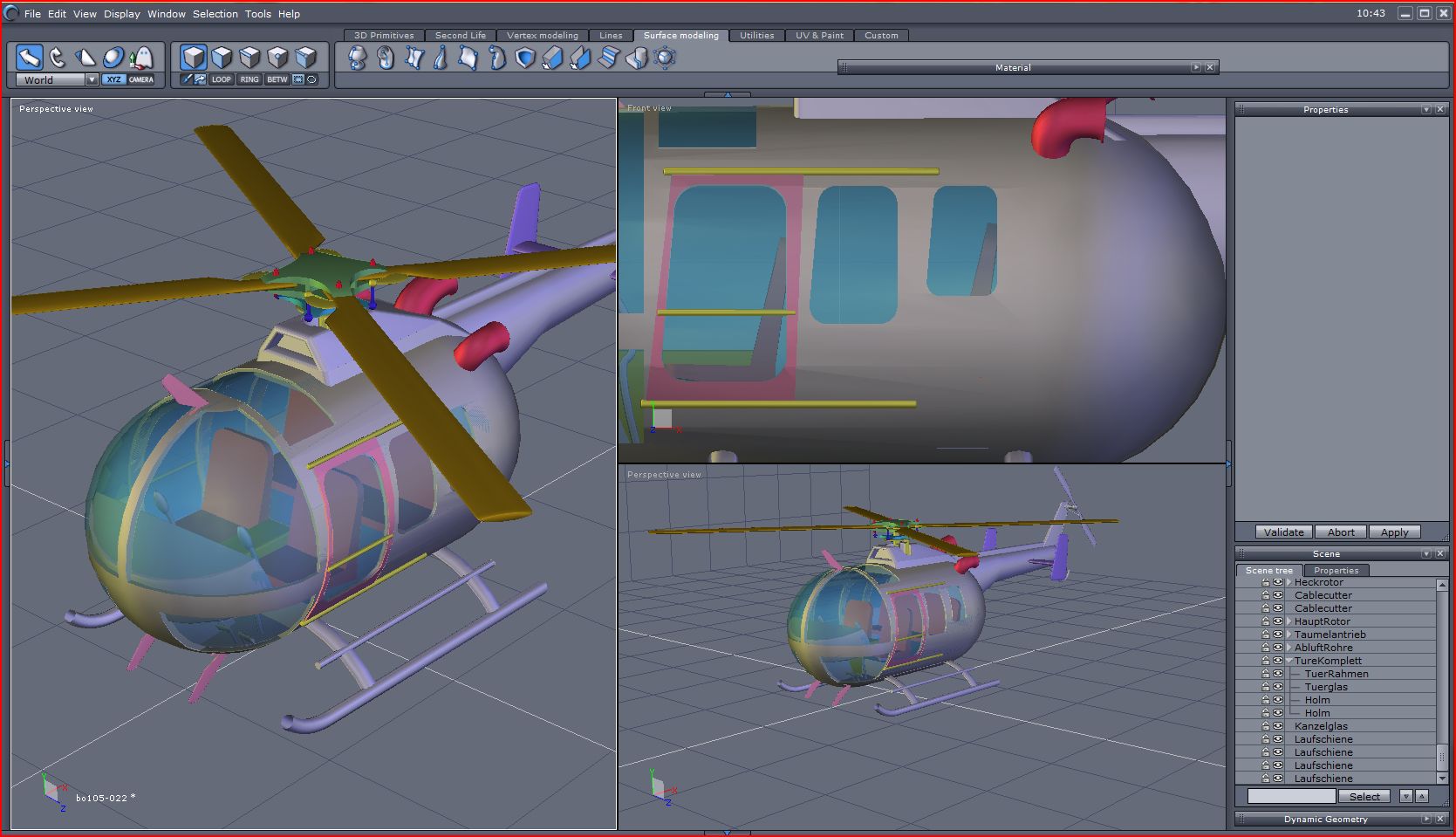Pick the stepped surface tool

click(x=609, y=58)
